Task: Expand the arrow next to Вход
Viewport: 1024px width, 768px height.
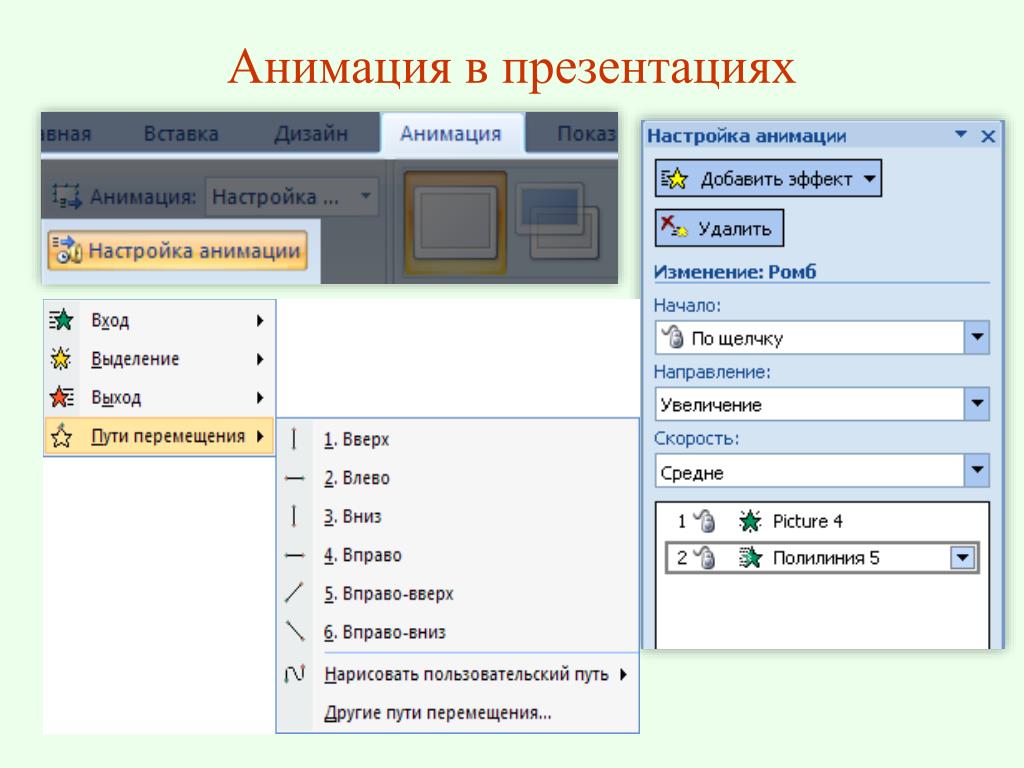Action: (x=260, y=321)
